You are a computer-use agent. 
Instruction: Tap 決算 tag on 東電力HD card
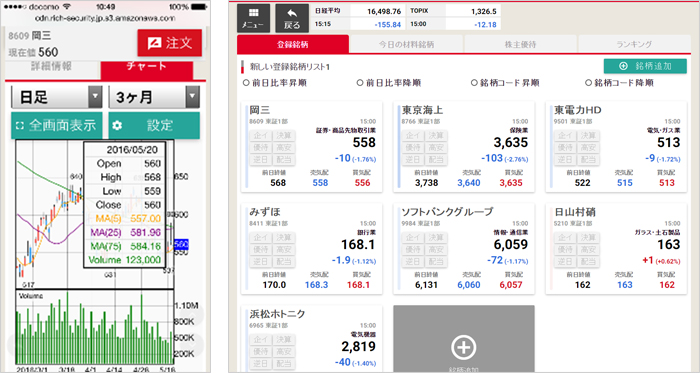pos(588,136)
